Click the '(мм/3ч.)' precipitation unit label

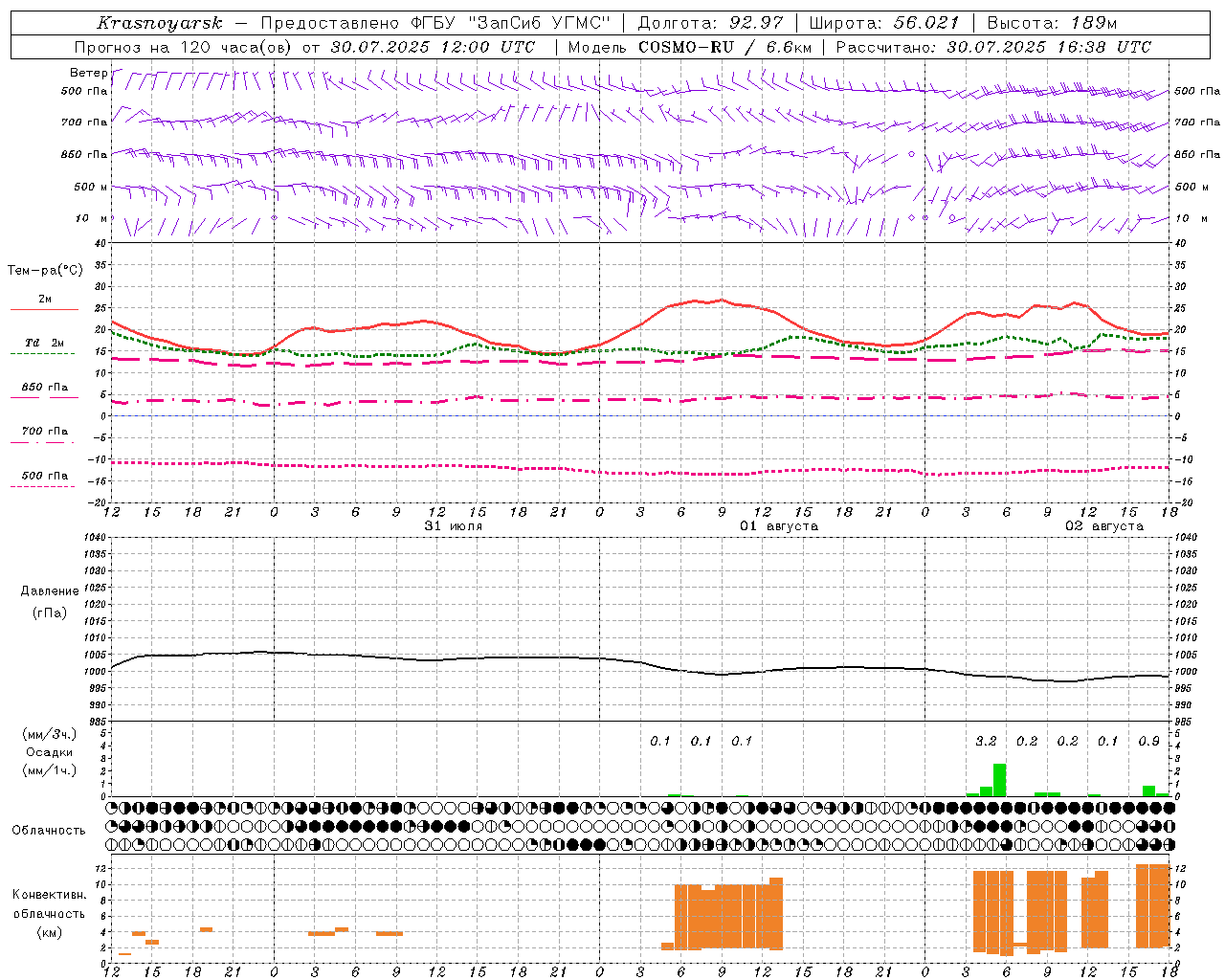(50, 734)
